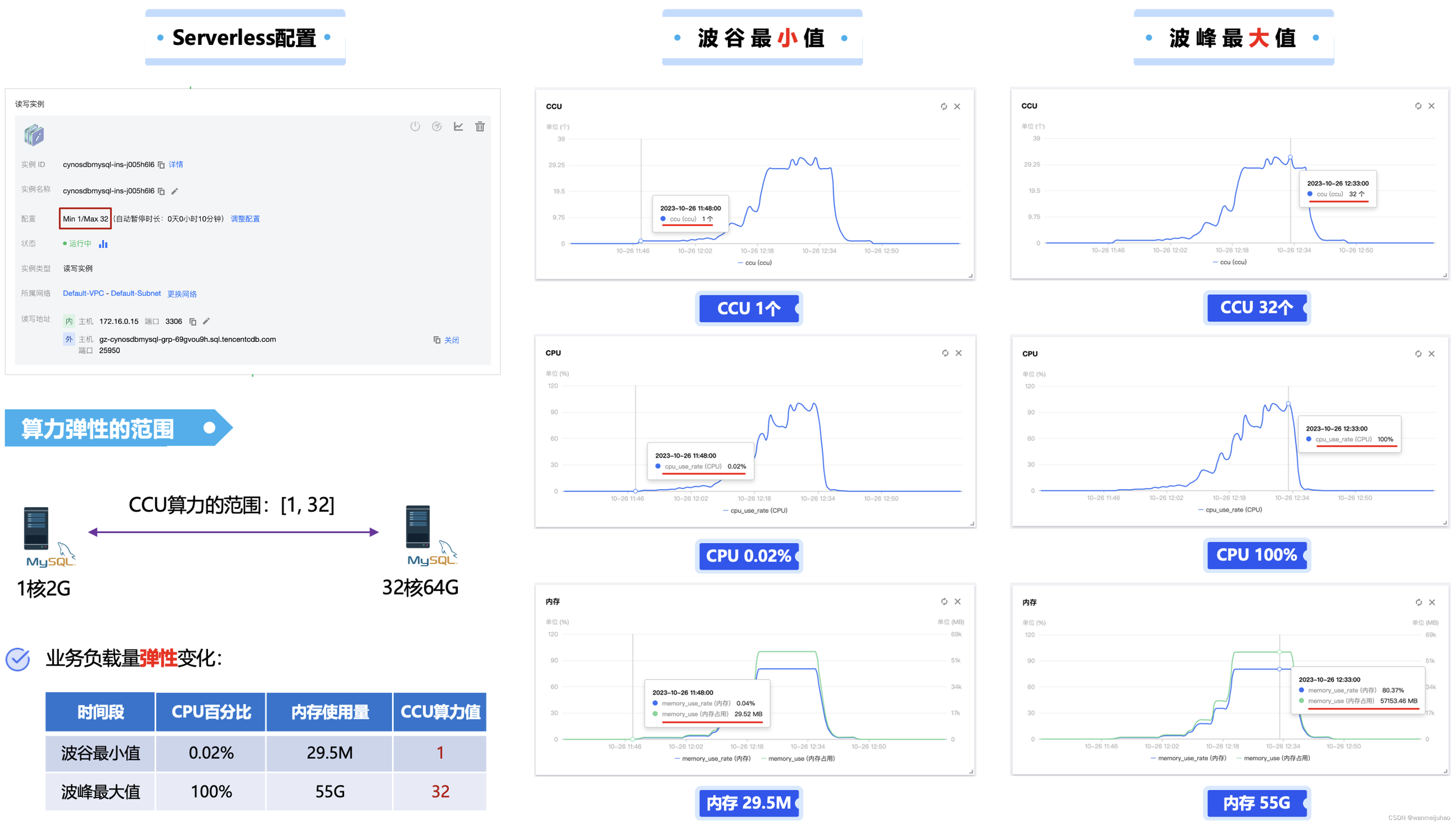Close the left CCU chart panel
Screen dimensions: 1456x825
coord(957,107)
